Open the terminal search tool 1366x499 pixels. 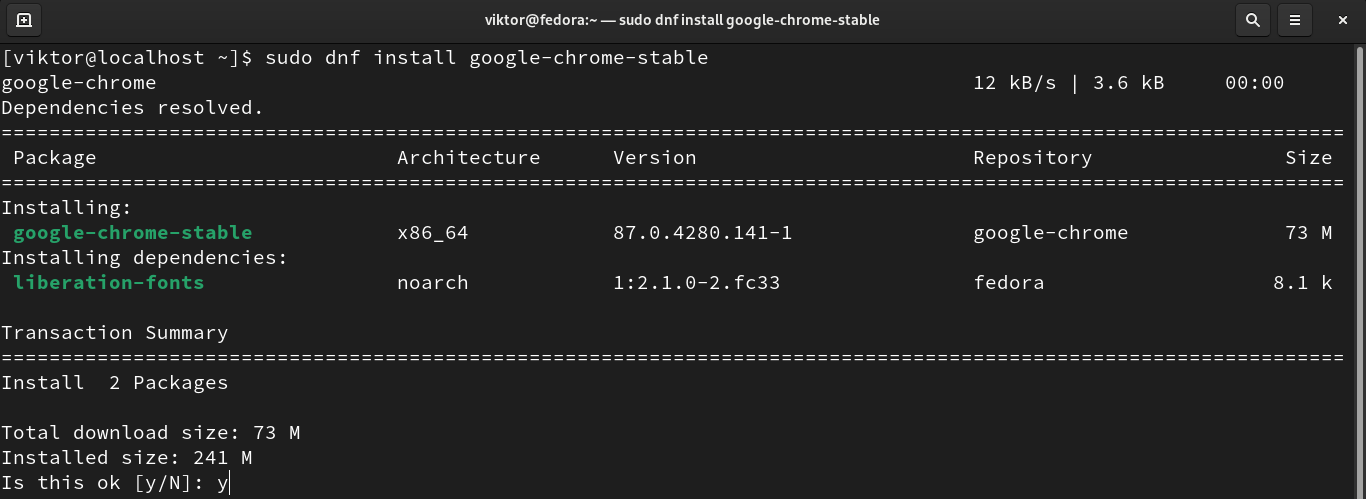pyautogui.click(x=1252, y=20)
